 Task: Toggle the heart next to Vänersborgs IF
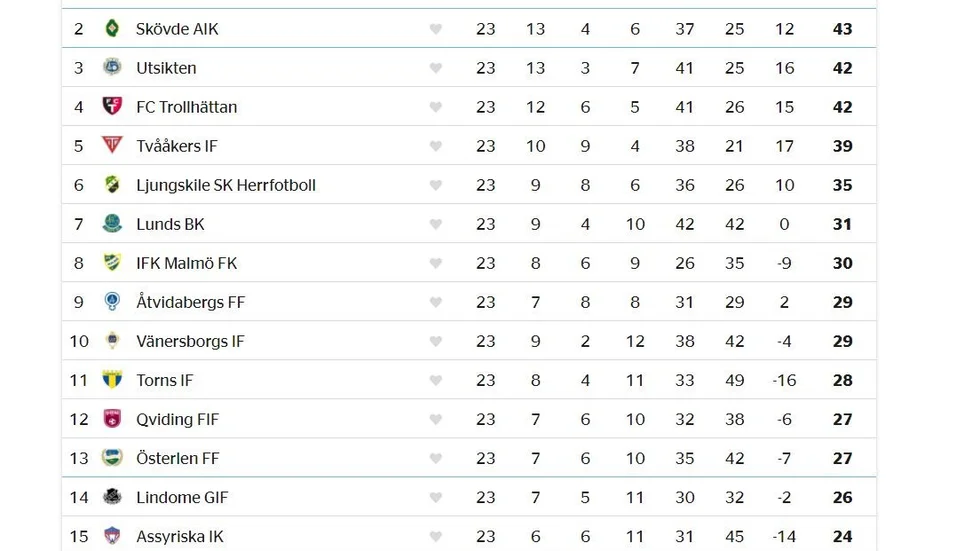pyautogui.click(x=436, y=341)
